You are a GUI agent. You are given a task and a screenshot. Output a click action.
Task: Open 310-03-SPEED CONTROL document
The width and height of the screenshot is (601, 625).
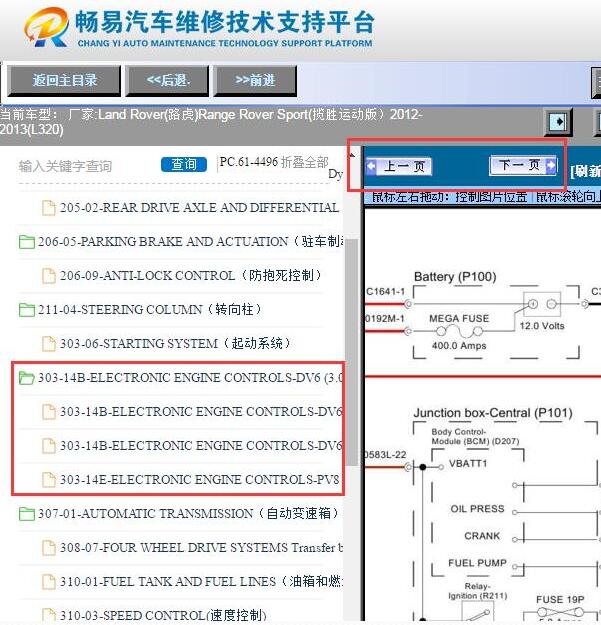(x=163, y=615)
